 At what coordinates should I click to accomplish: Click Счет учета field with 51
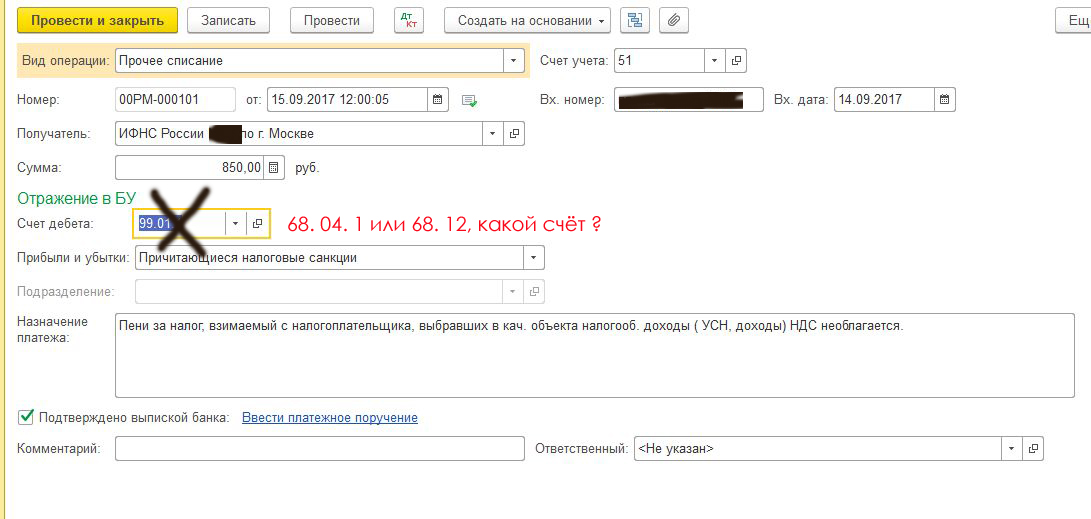pos(660,61)
